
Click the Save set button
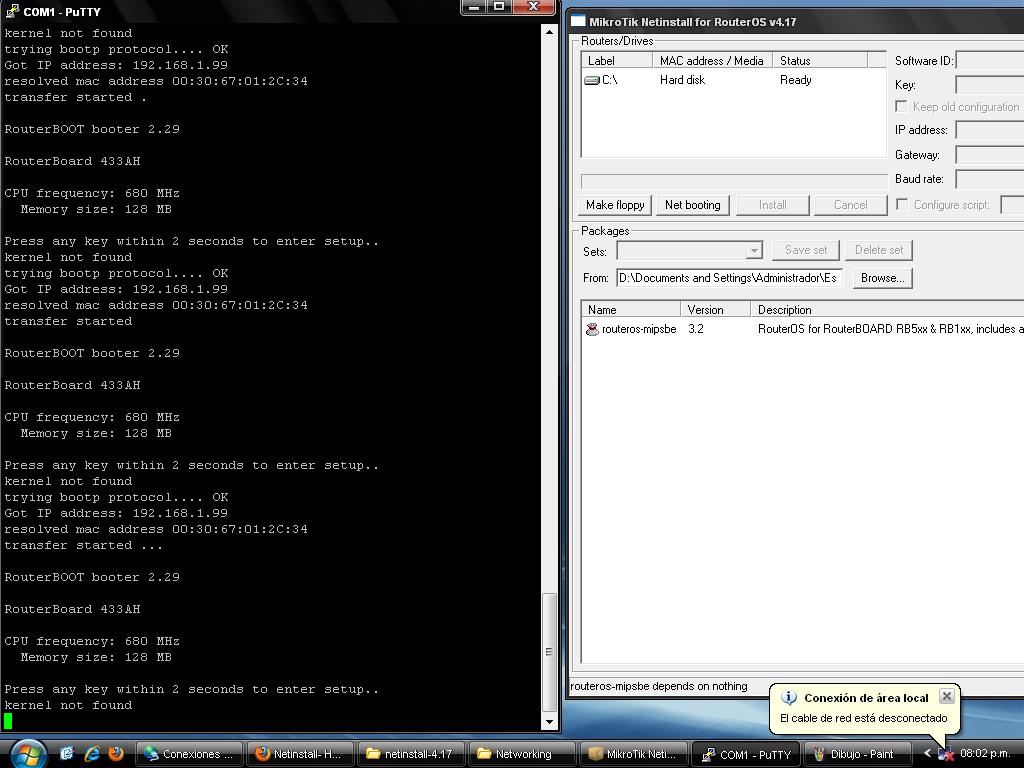click(x=805, y=250)
